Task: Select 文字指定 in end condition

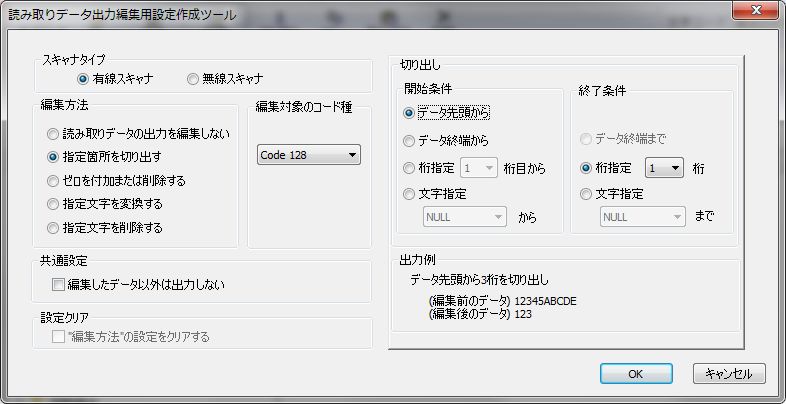Action: [587, 194]
